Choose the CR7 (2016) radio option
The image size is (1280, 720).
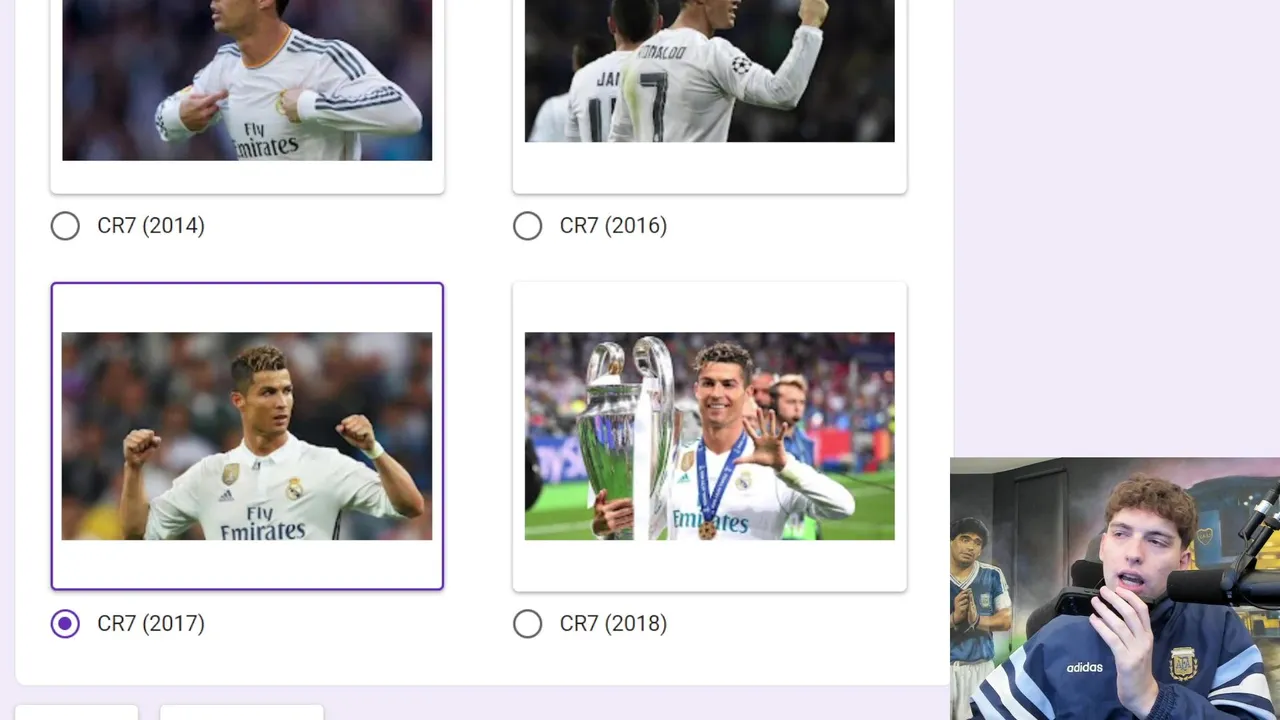[527, 226]
